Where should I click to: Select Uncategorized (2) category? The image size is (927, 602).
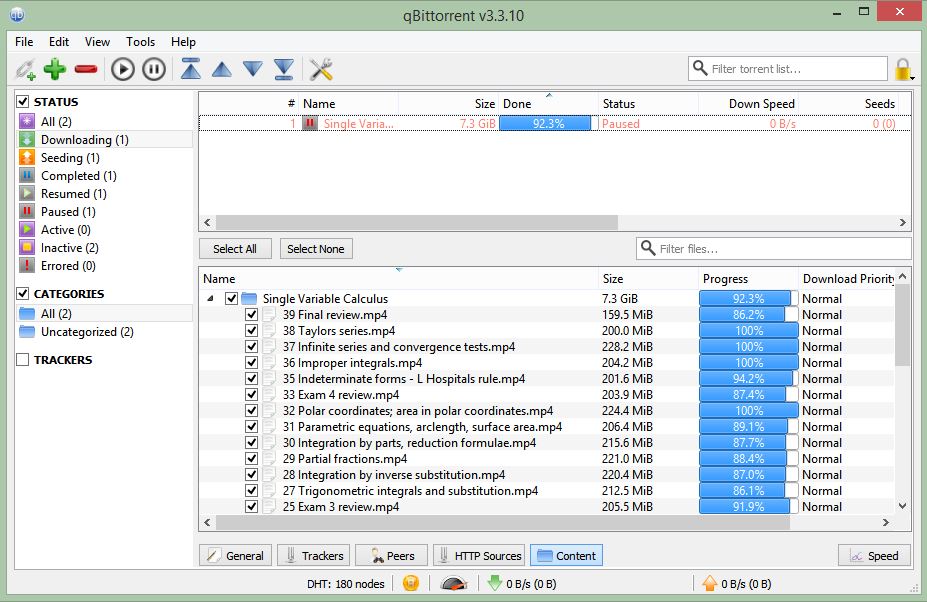87,332
